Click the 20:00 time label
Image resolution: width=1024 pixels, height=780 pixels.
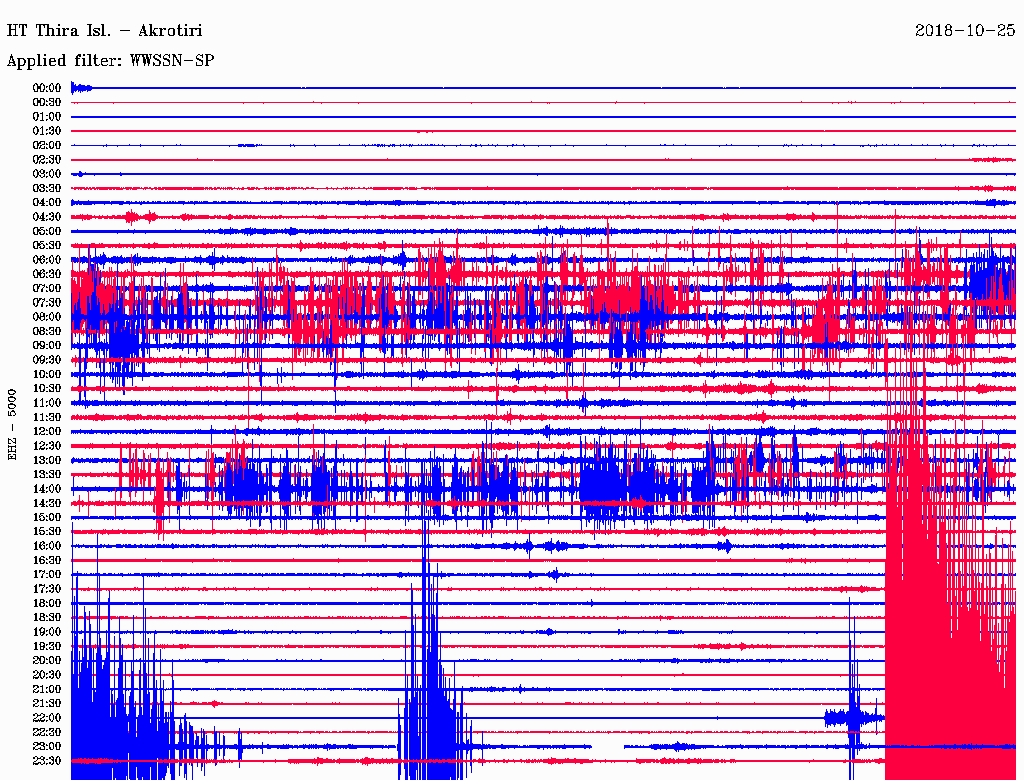pyautogui.click(x=47, y=660)
